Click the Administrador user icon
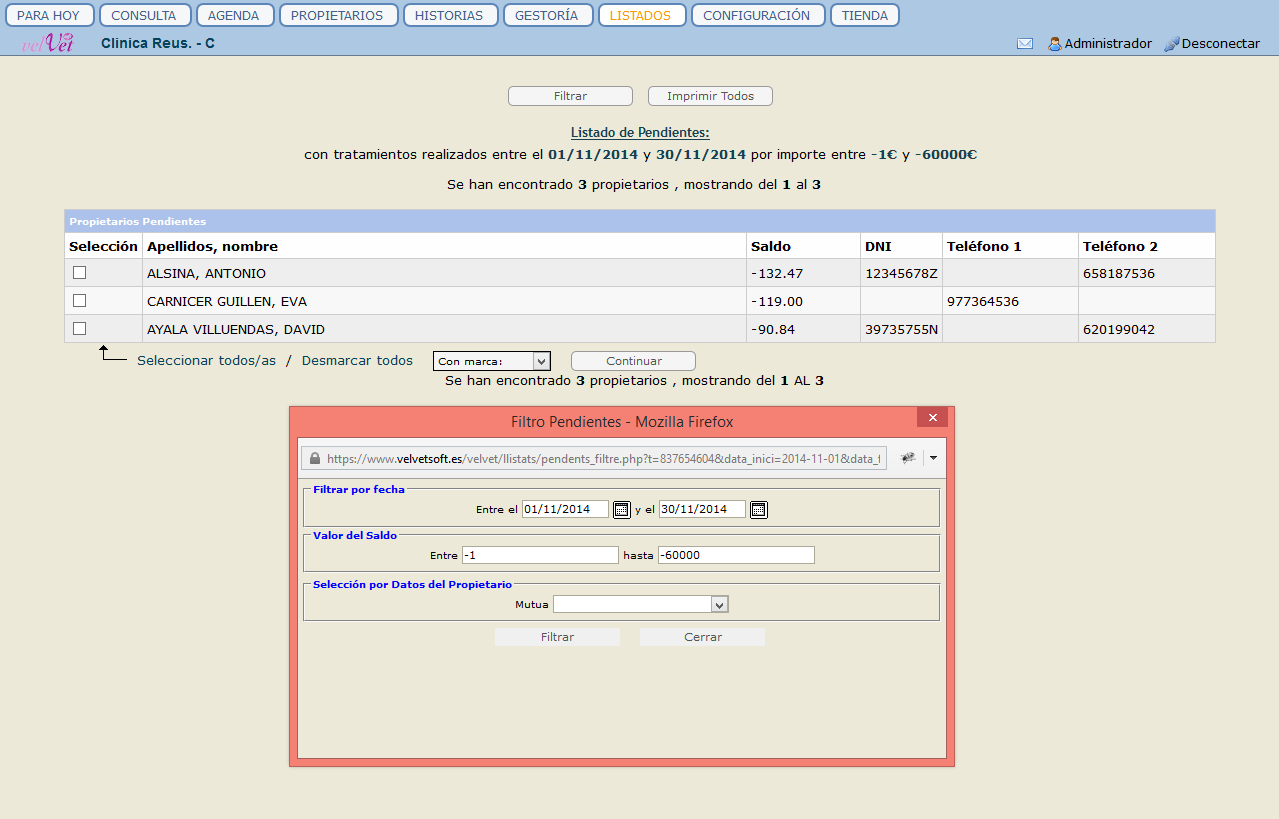1279x819 pixels. coord(1054,44)
